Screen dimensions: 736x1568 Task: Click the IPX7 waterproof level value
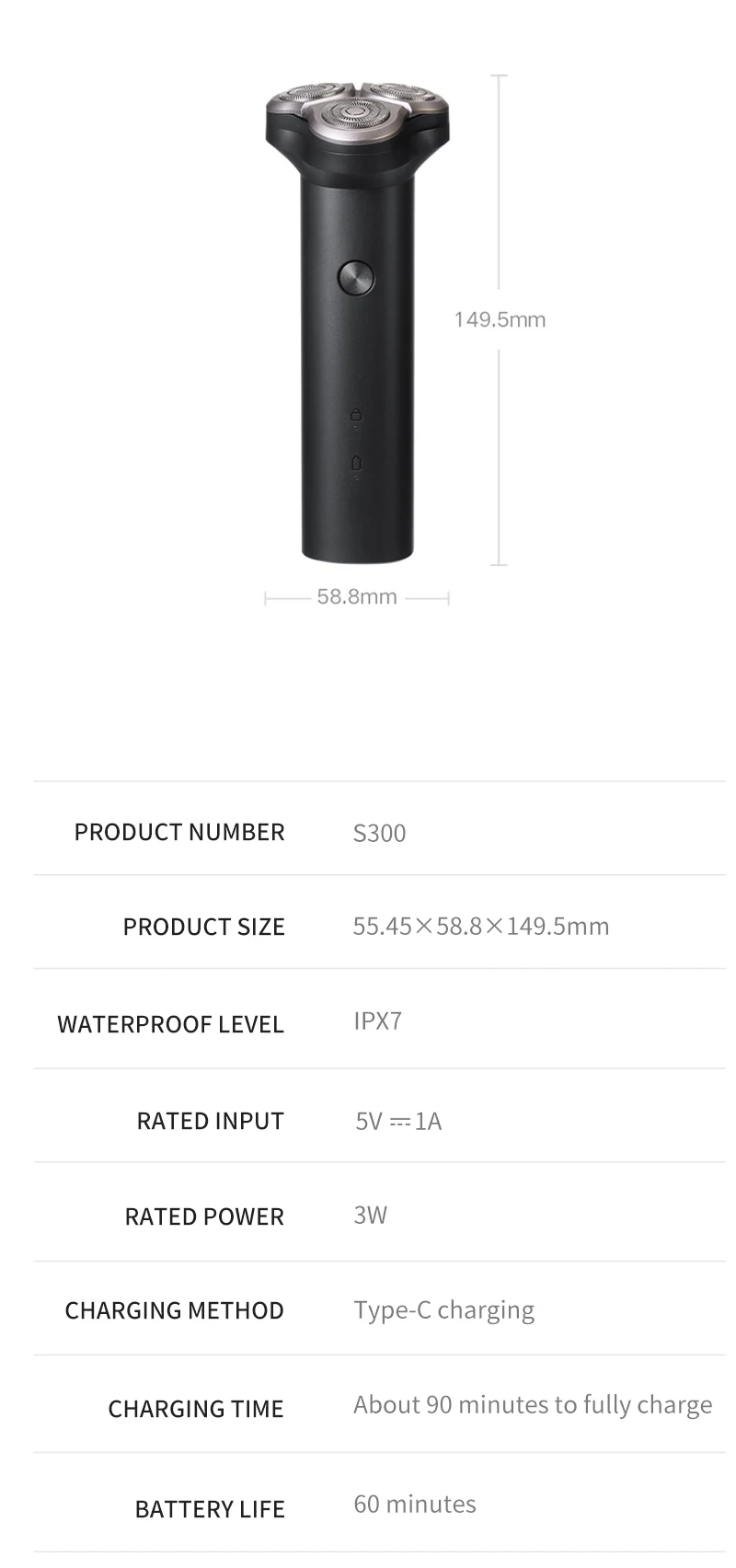pyautogui.click(x=377, y=1021)
